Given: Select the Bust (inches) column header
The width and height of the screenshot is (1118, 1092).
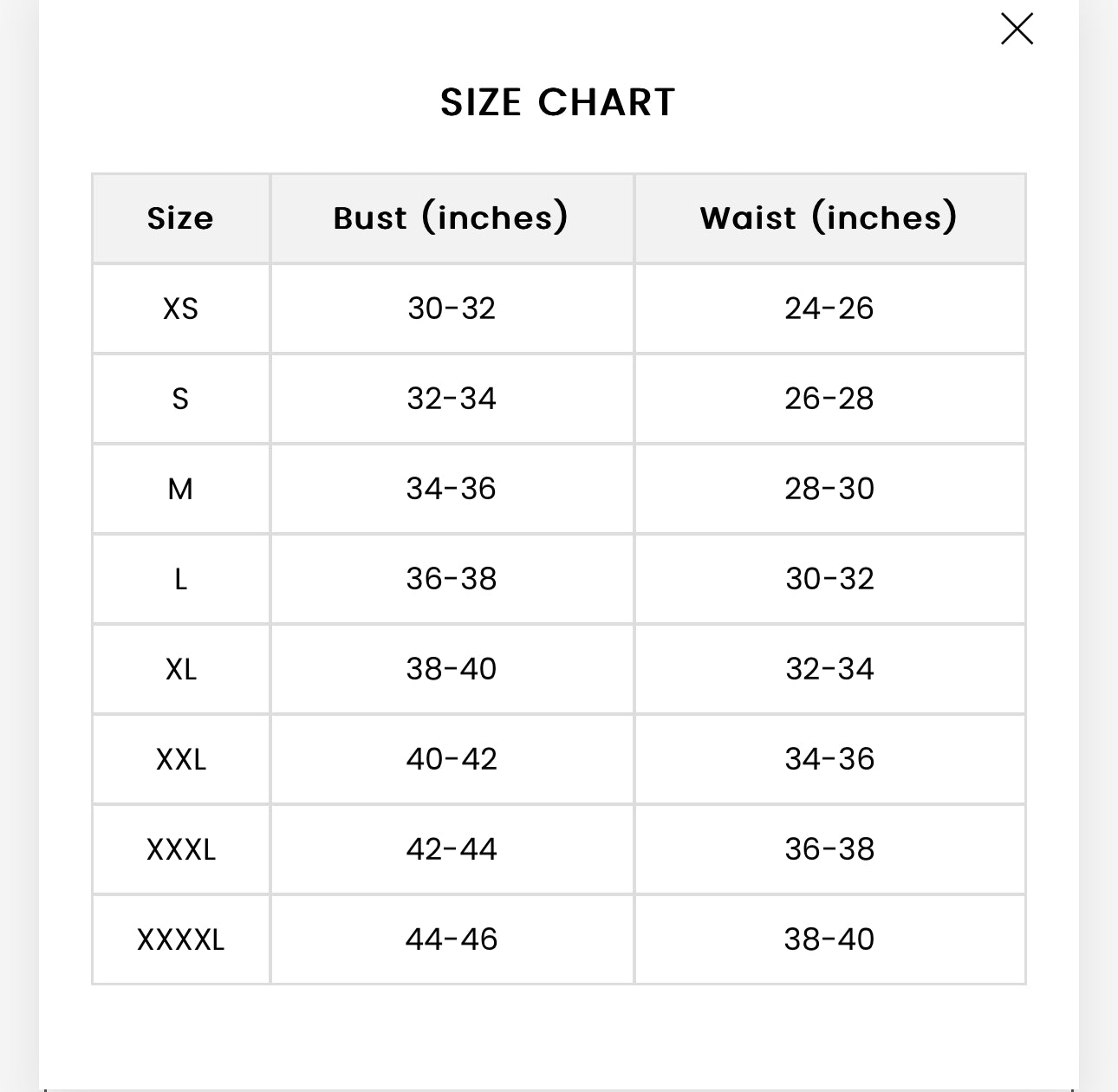Looking at the screenshot, I should tap(452, 218).
